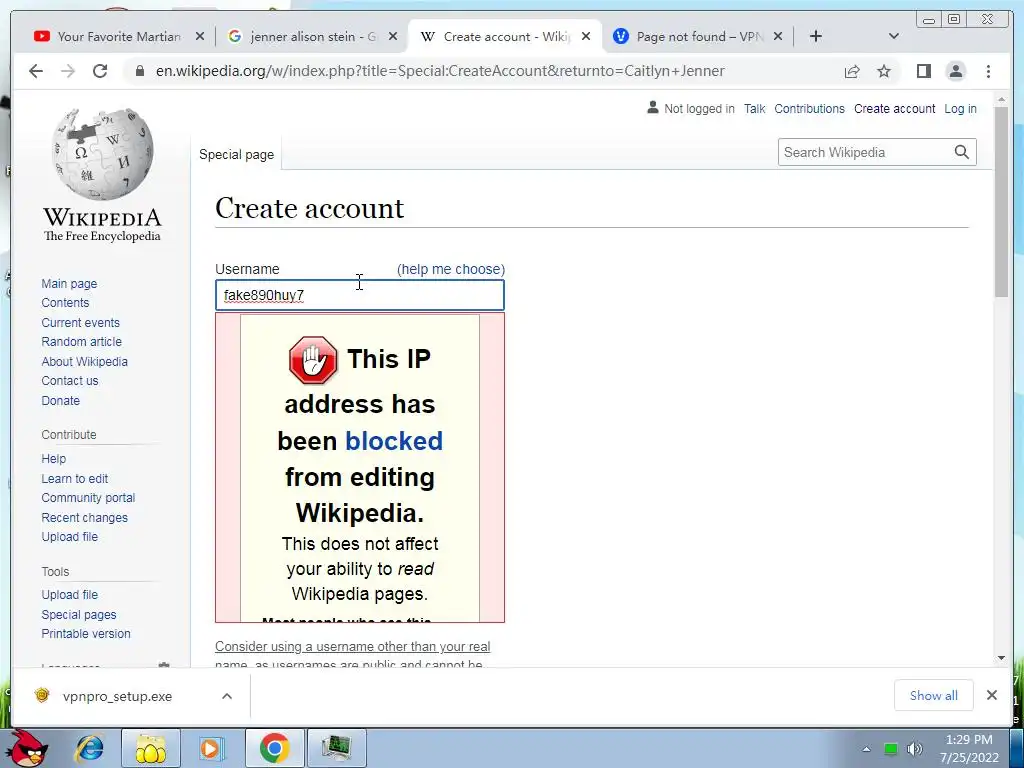Open Internet Explorer from the taskbar

click(89, 748)
